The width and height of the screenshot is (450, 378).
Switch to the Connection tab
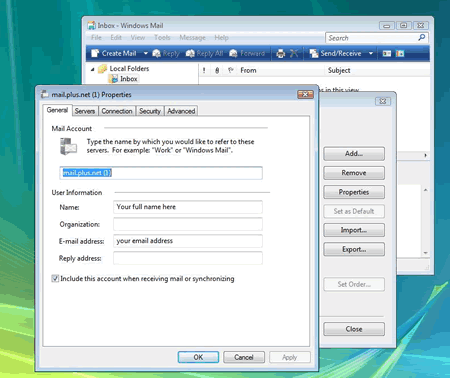click(x=117, y=111)
